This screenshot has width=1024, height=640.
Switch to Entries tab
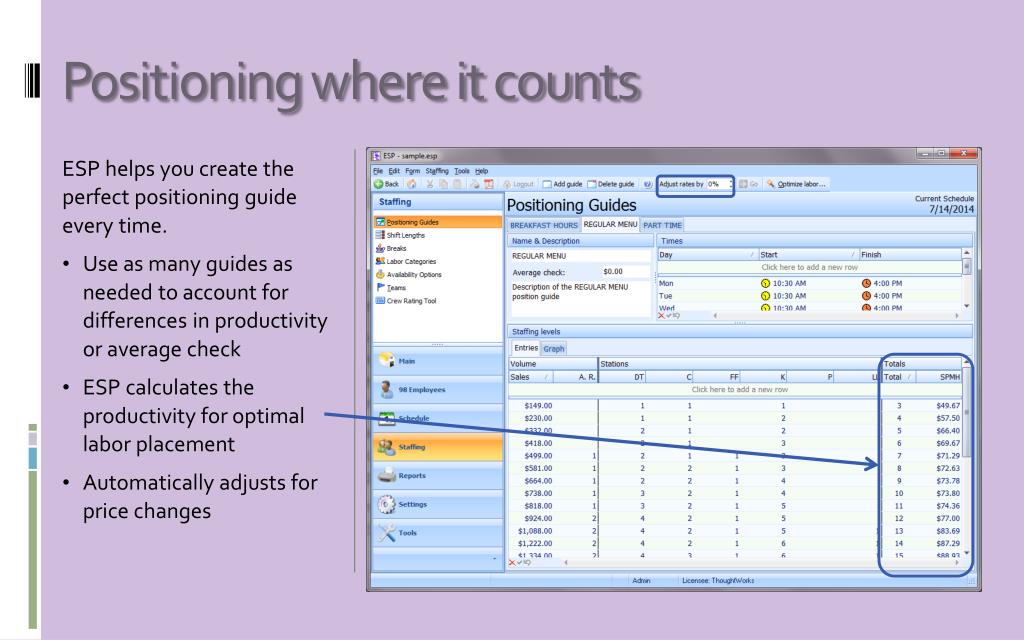click(x=526, y=348)
